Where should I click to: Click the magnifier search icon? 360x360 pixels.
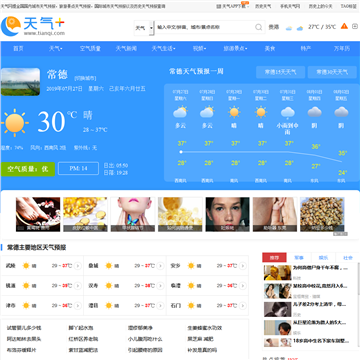point(259,27)
